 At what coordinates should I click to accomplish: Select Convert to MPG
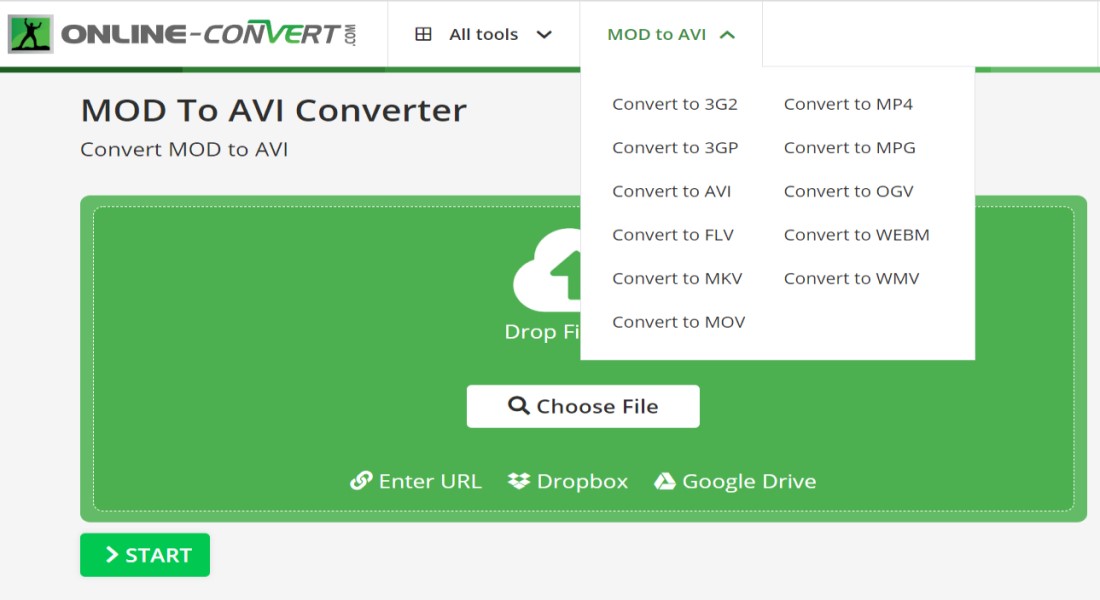849,148
